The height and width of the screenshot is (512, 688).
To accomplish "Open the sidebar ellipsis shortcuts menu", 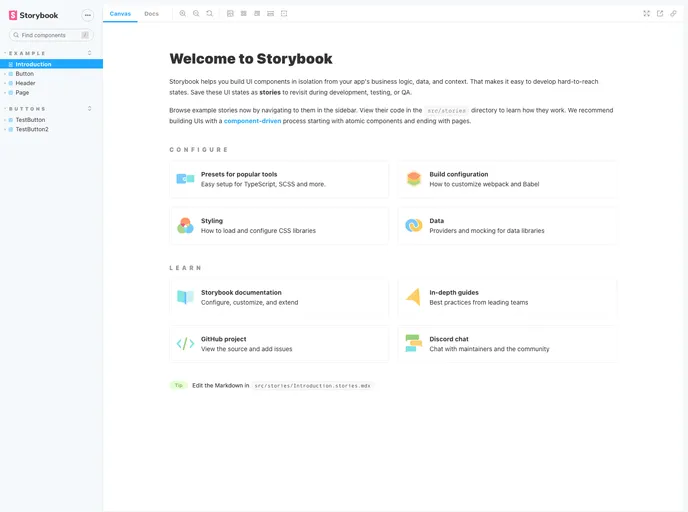I will tap(87, 15).
